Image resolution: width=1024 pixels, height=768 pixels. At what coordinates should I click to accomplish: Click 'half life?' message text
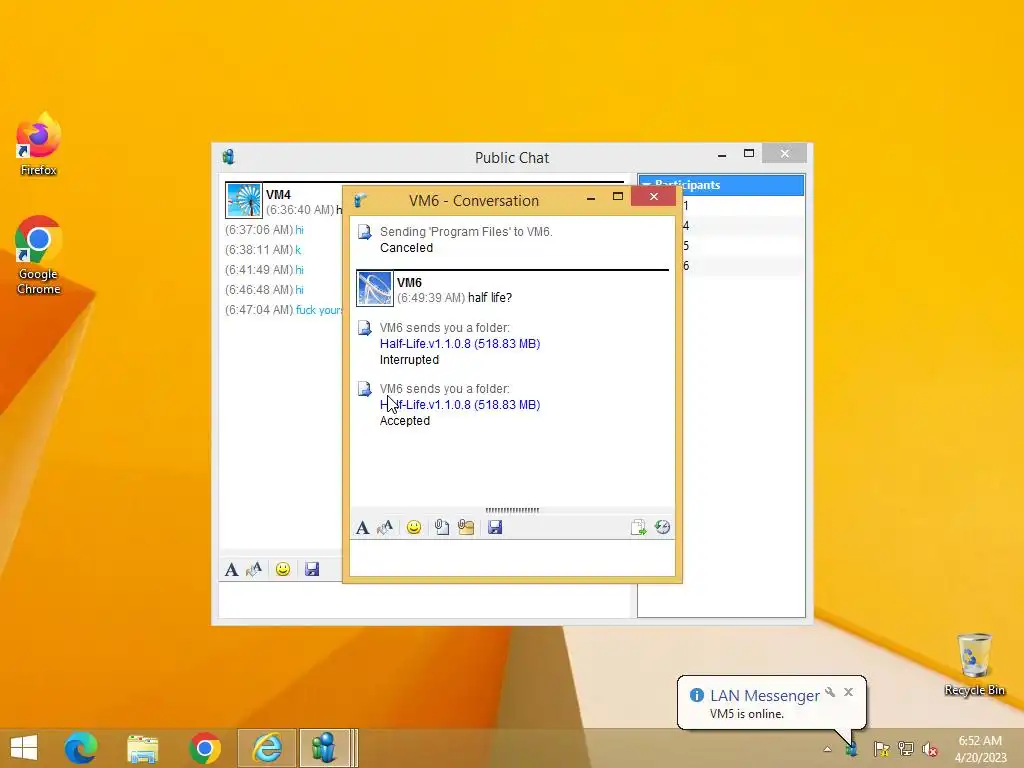pos(490,298)
